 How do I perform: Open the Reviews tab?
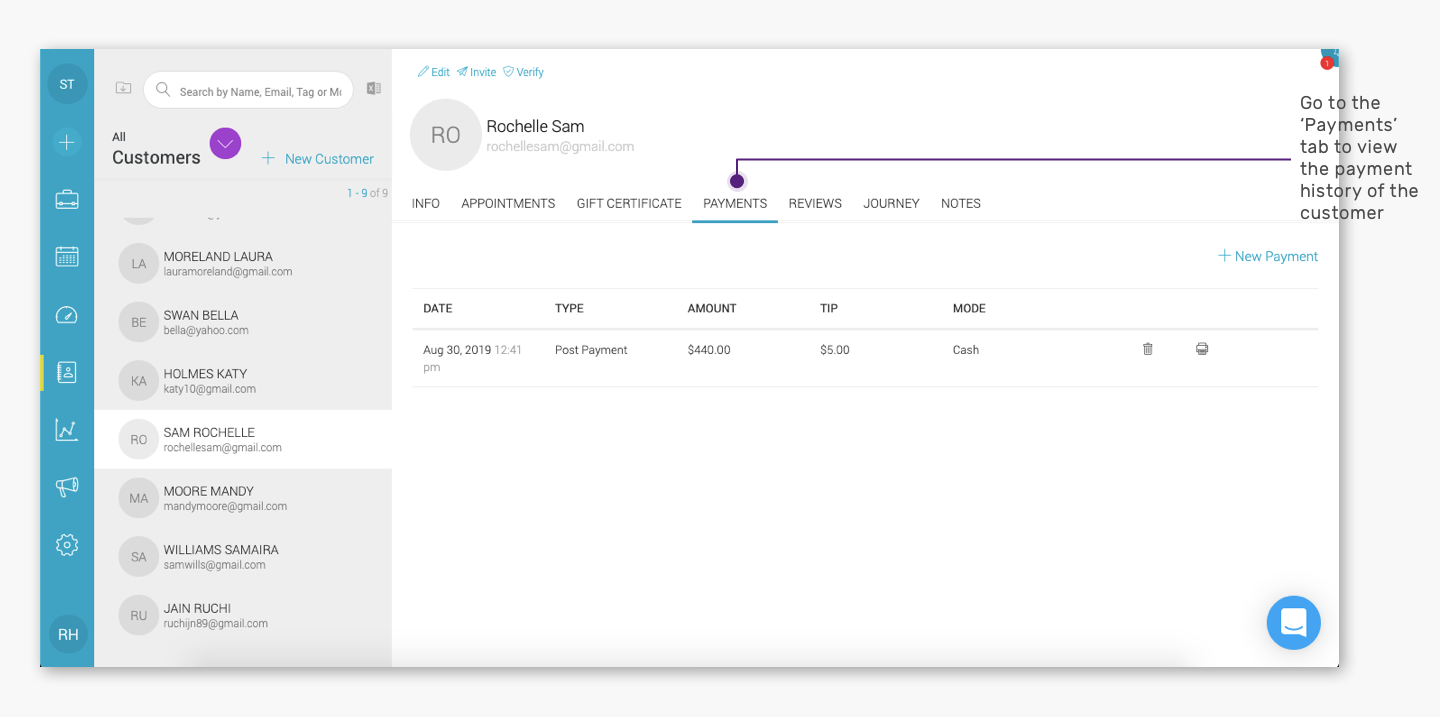815,203
